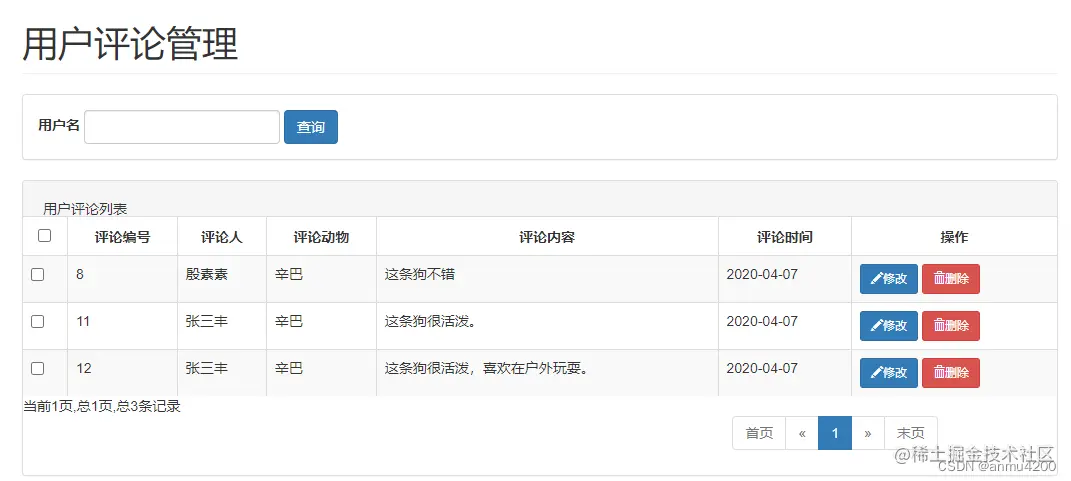Click animal name 辛巴 in row 11
The width and height of the screenshot is (1071, 481).
coord(289,321)
